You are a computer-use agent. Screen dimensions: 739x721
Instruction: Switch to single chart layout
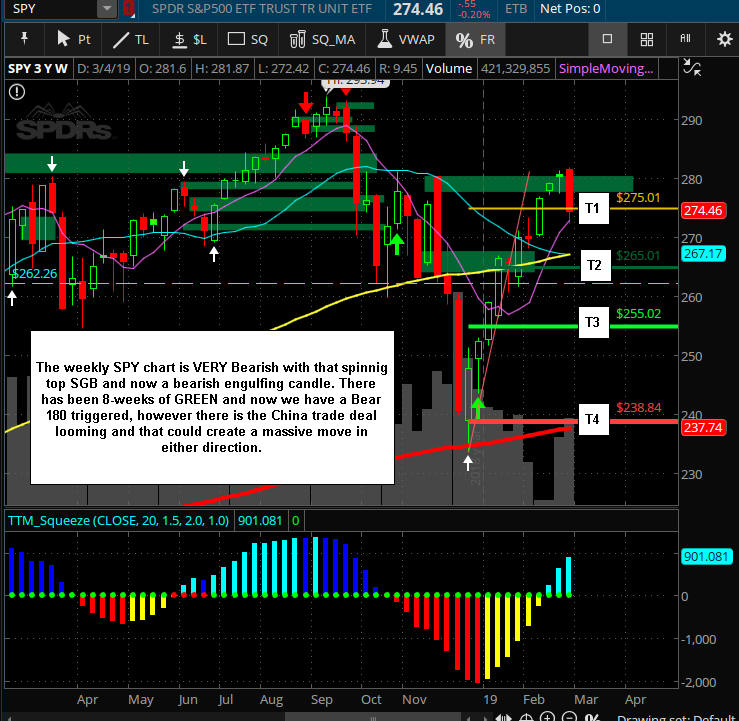(608, 39)
